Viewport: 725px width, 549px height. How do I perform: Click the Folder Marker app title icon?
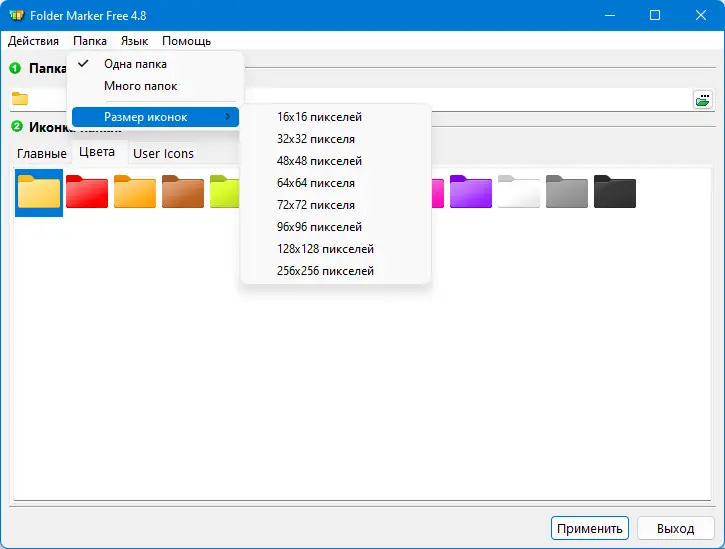(x=17, y=15)
